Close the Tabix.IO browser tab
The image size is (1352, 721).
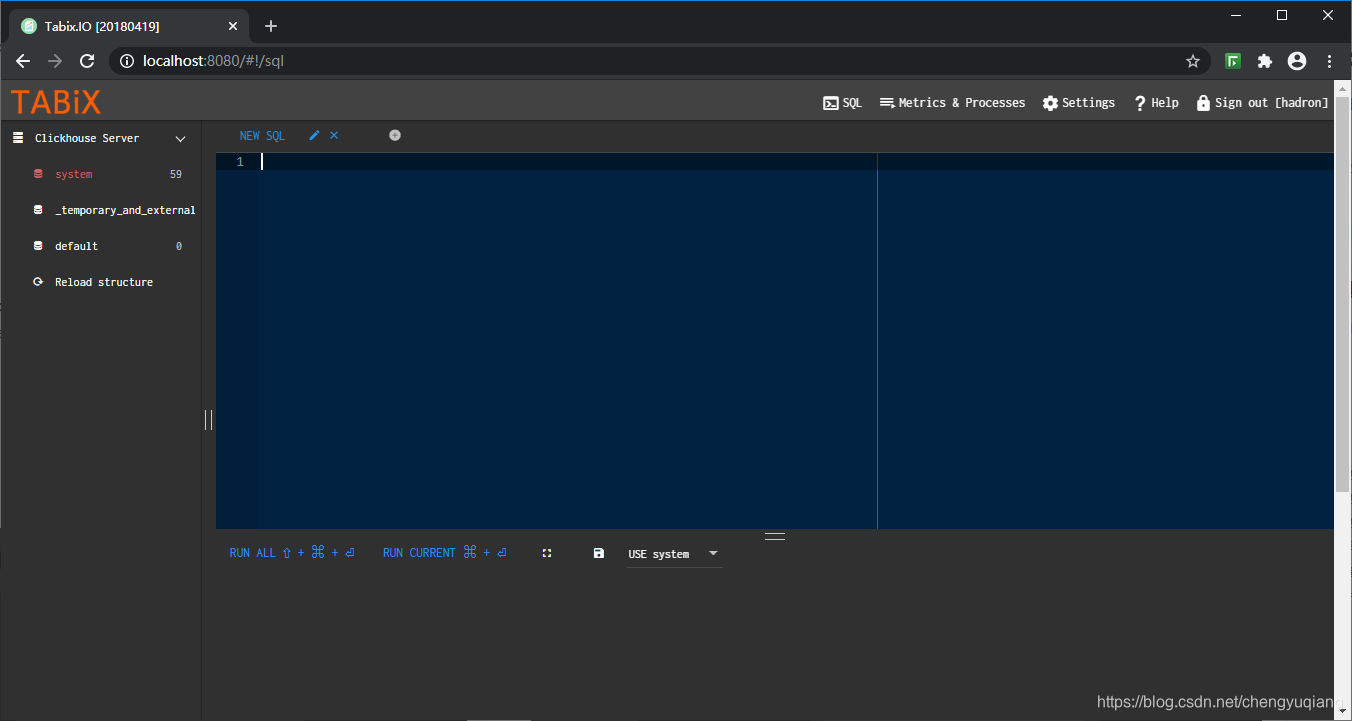pos(234,26)
